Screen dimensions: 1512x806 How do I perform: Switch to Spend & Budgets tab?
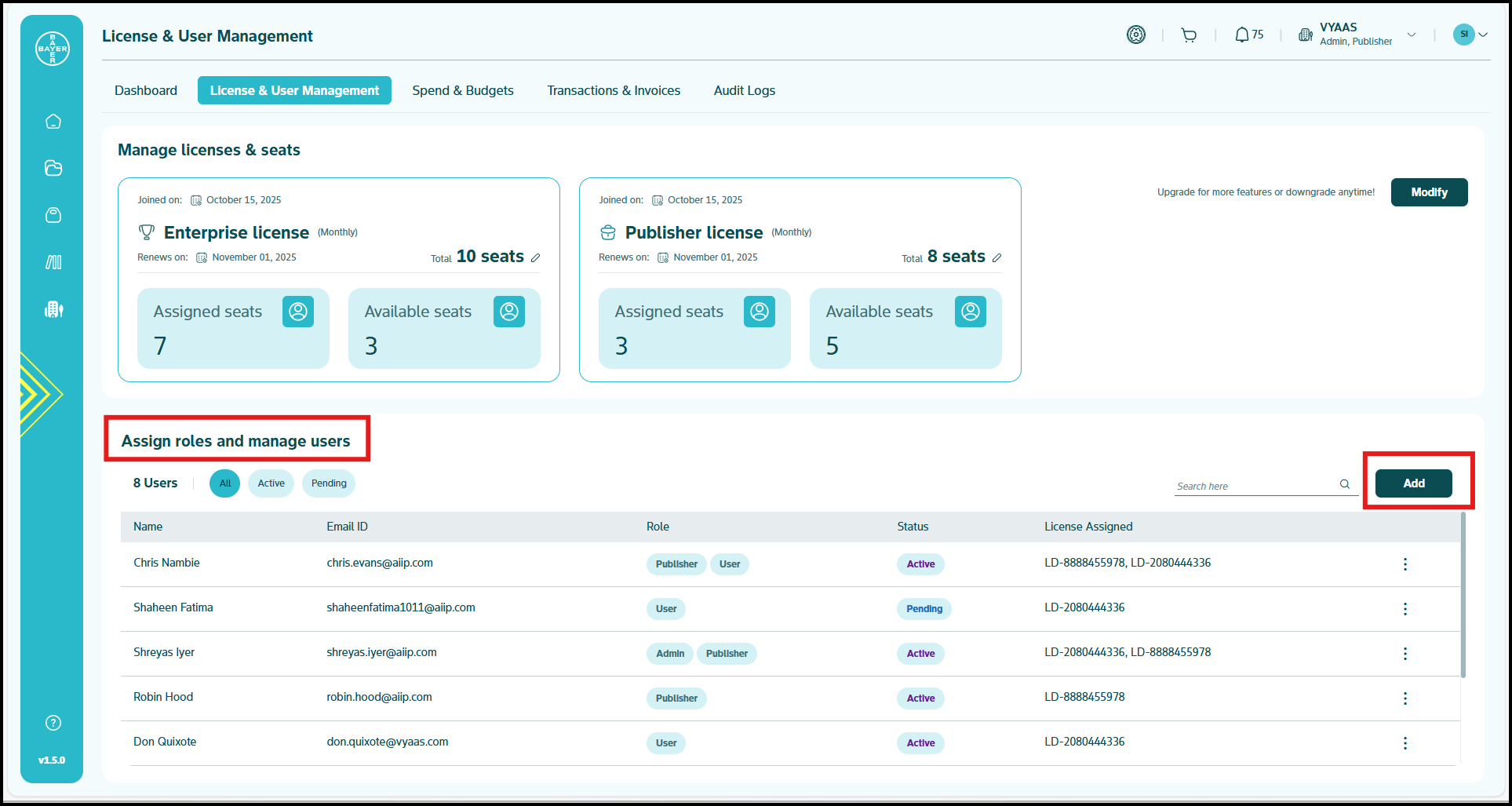(x=463, y=90)
